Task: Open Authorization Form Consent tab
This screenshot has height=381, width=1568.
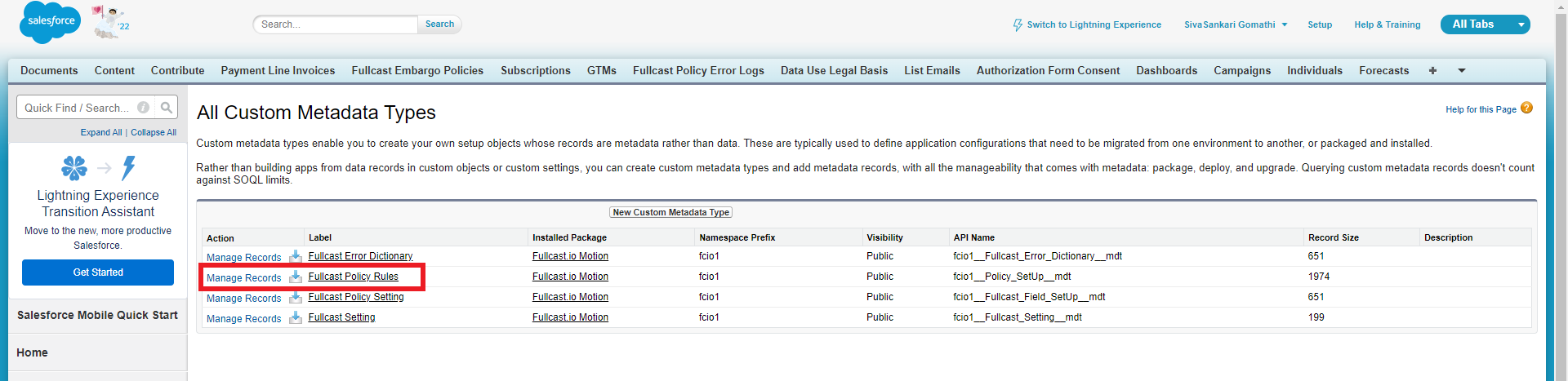Action: (1048, 70)
